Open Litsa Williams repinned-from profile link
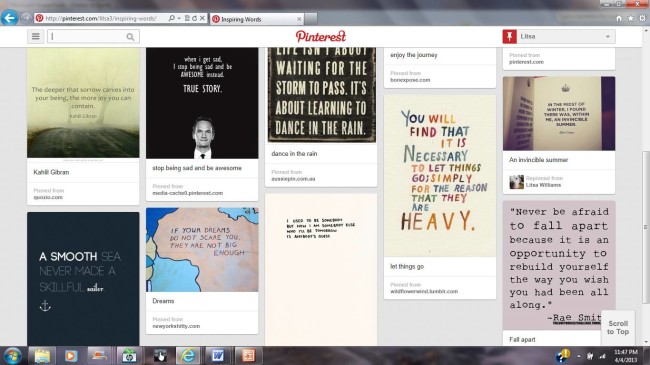The width and height of the screenshot is (650, 365). coord(543,185)
